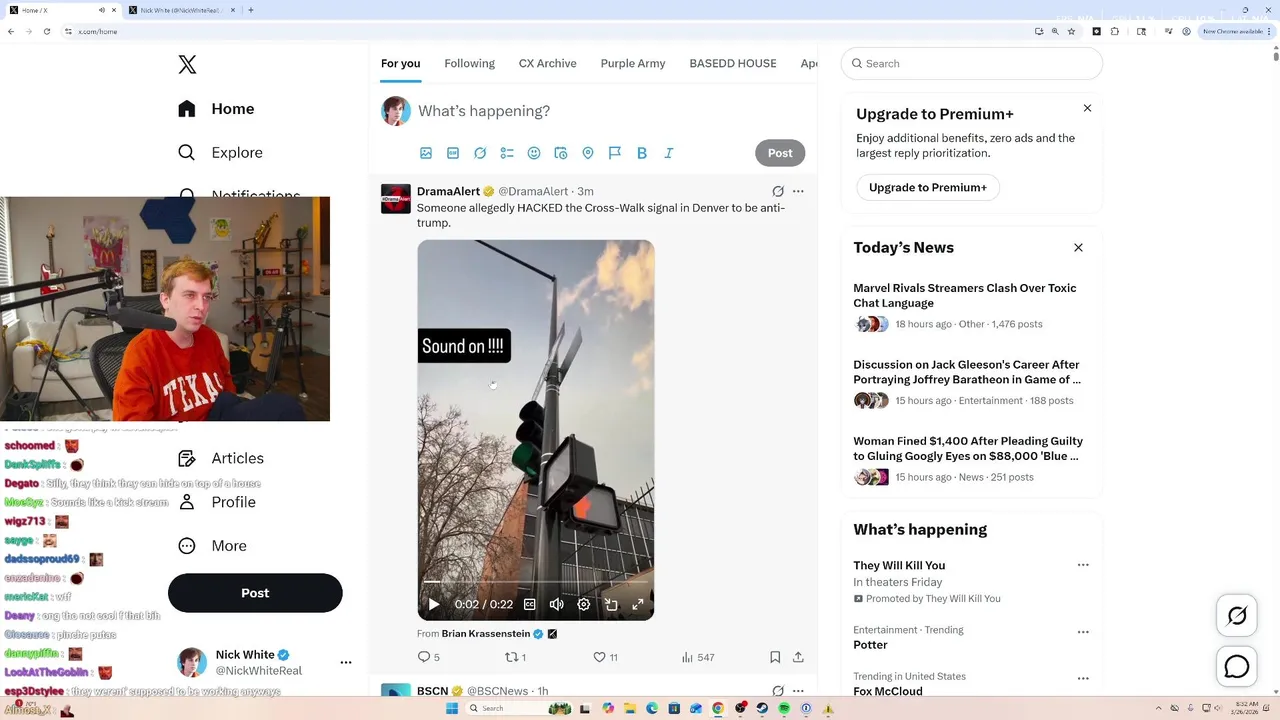Viewport: 1280px width, 720px height.
Task: Click the X search box
Action: [x=972, y=63]
